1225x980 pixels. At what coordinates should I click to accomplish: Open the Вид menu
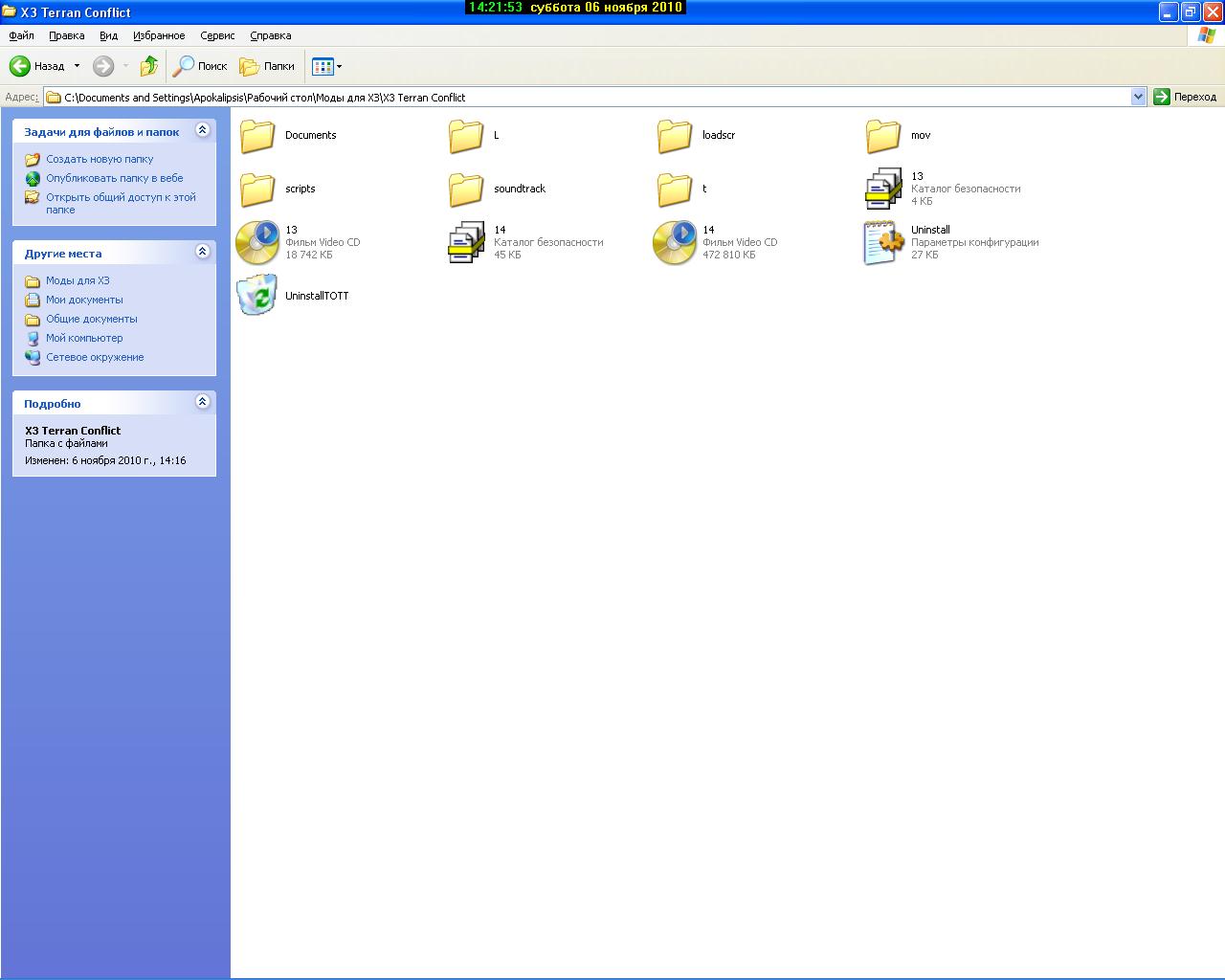pos(108,35)
